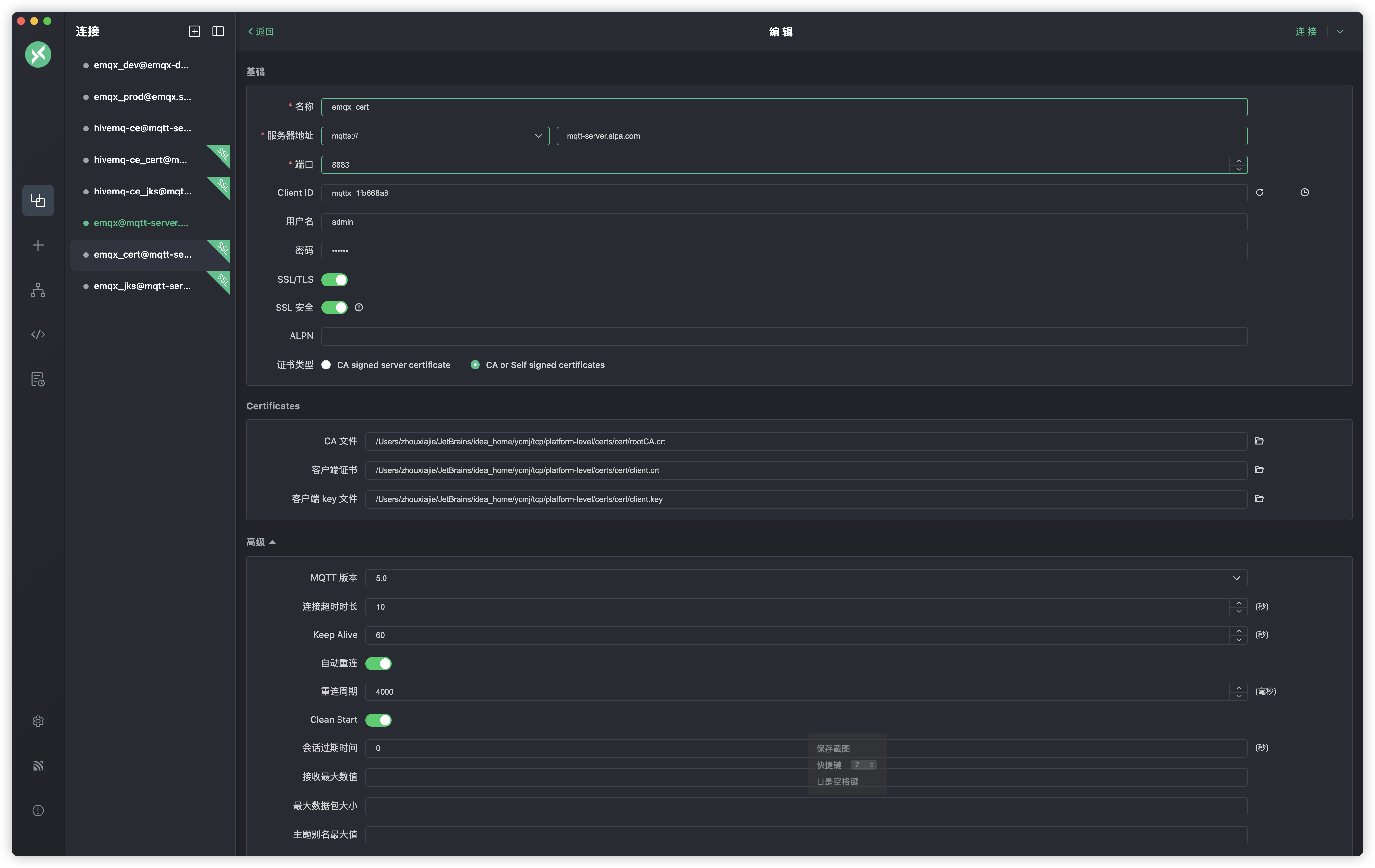1375x868 pixels.
Task: Open the Settings gear sidebar icon
Action: tap(38, 721)
